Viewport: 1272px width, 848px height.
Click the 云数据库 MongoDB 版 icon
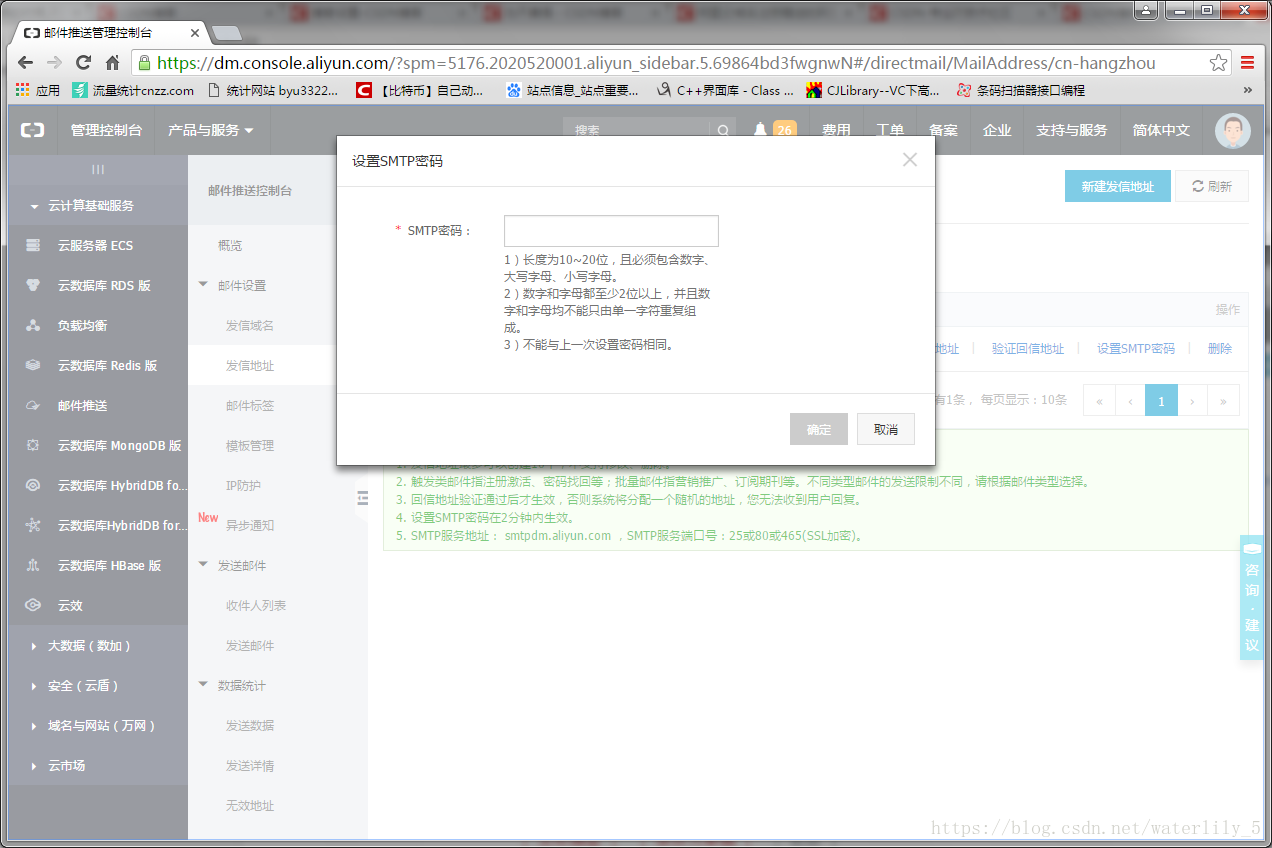tap(33, 445)
